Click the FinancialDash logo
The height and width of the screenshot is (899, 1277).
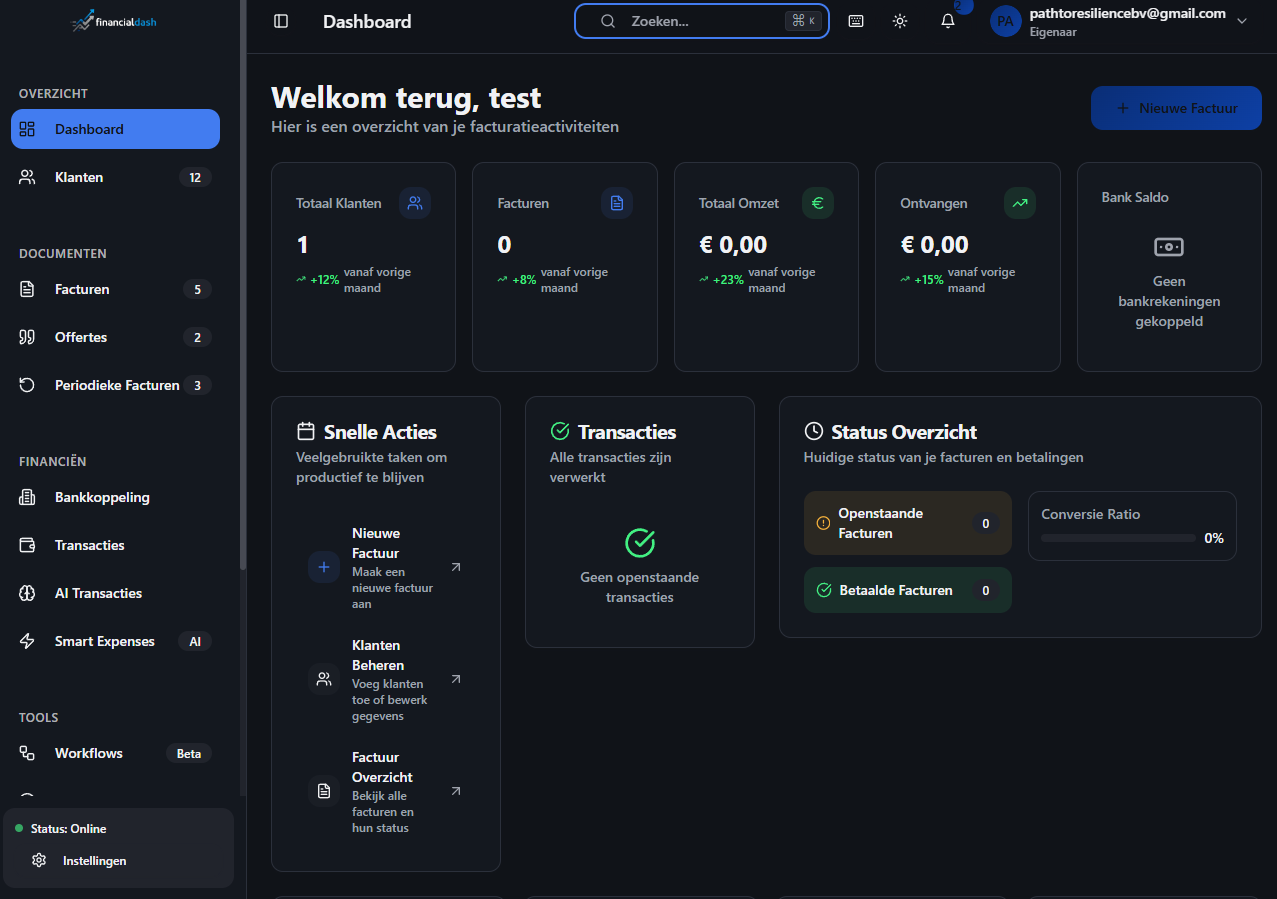click(114, 21)
